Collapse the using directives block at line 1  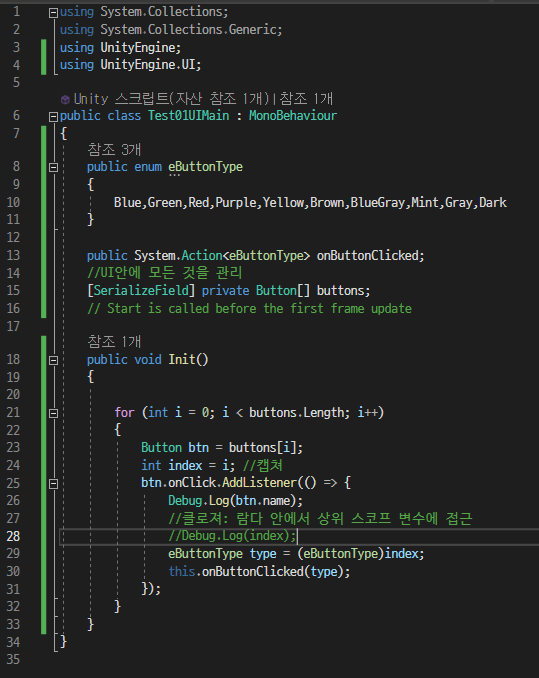(x=53, y=13)
